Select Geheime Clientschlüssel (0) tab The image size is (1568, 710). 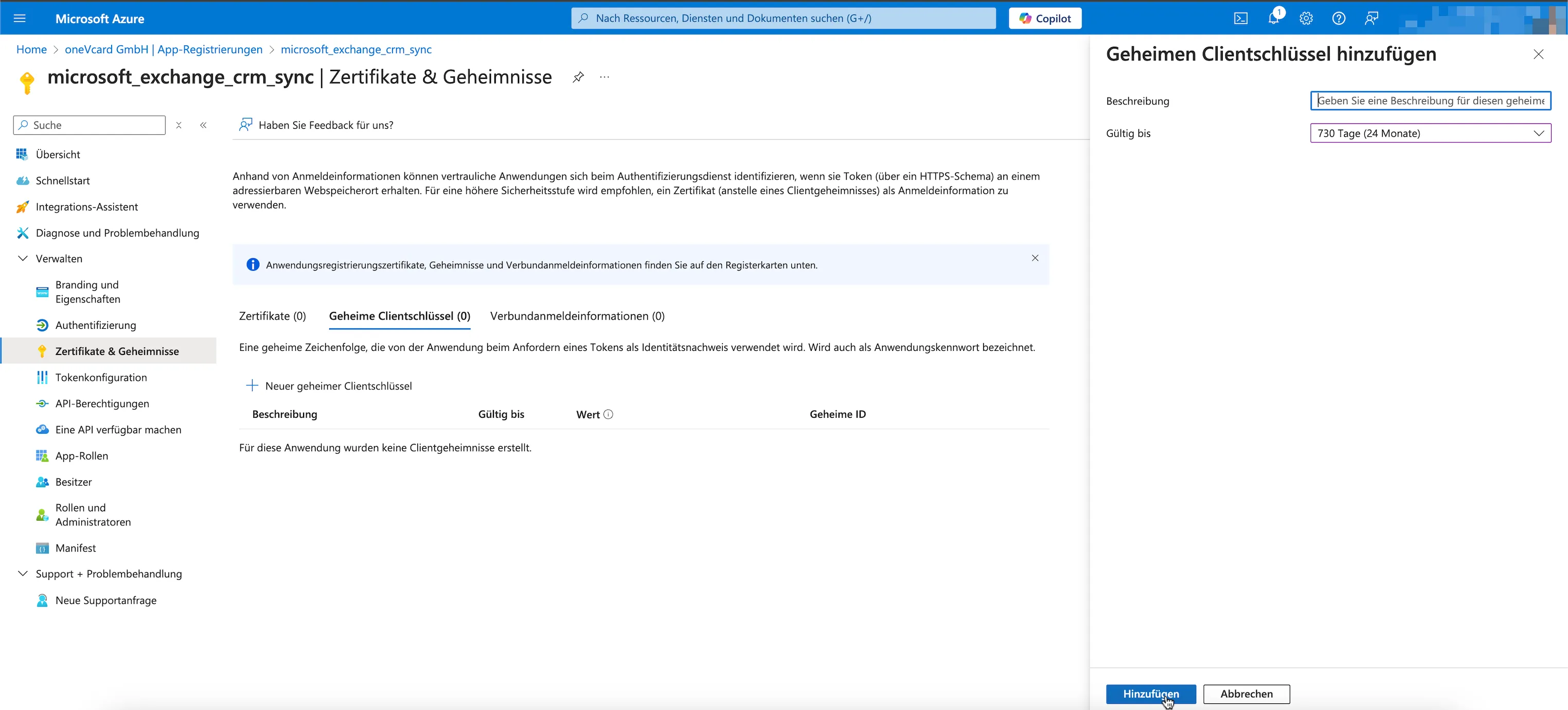pyautogui.click(x=399, y=316)
